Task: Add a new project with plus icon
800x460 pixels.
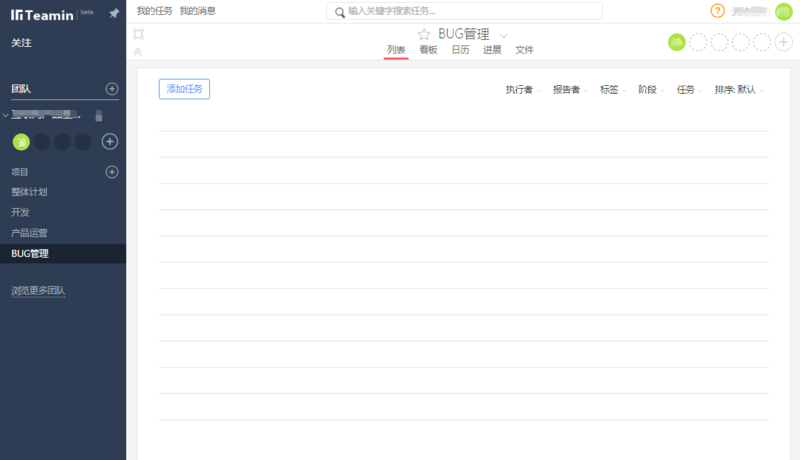Action: click(112, 172)
